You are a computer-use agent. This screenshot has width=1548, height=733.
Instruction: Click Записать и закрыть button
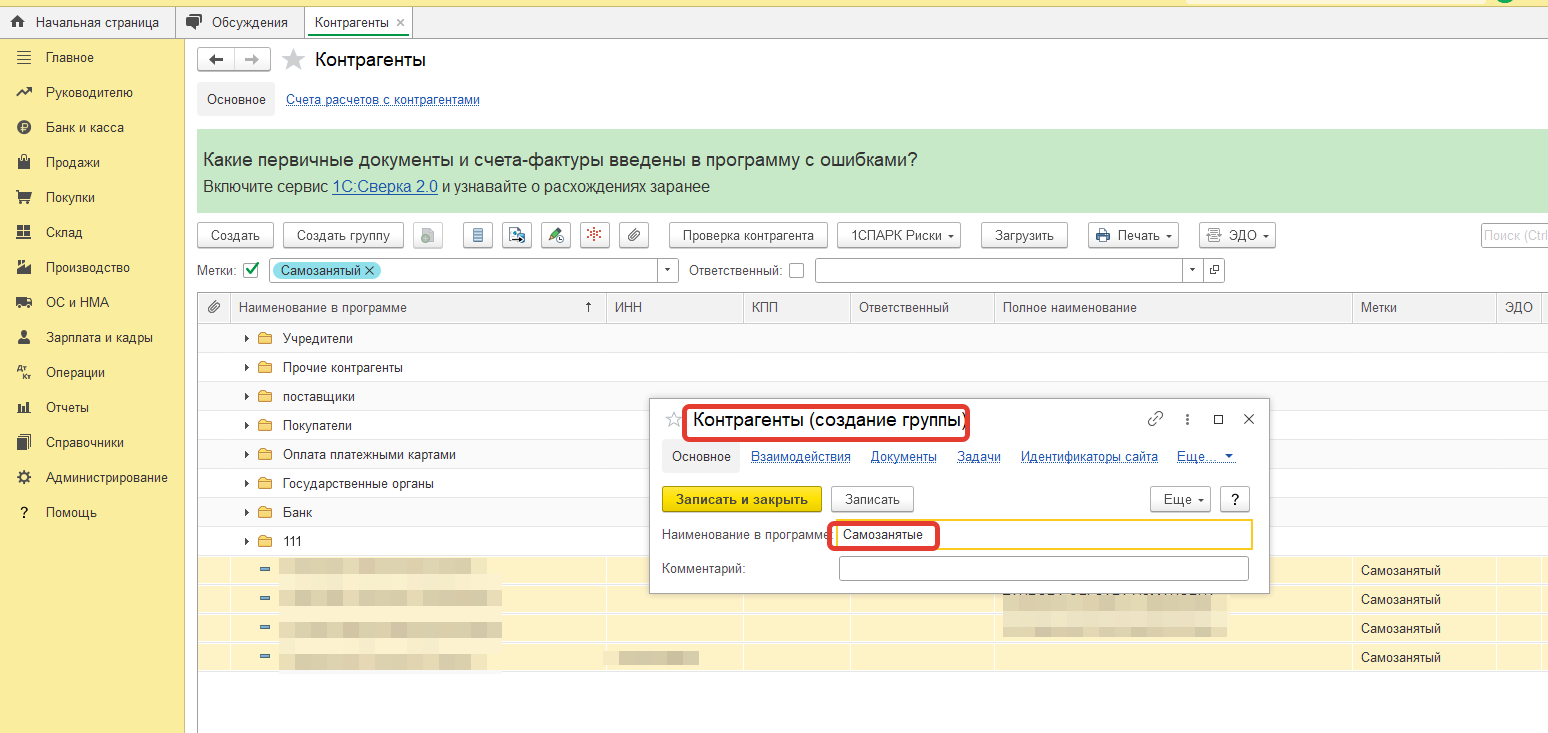741,499
